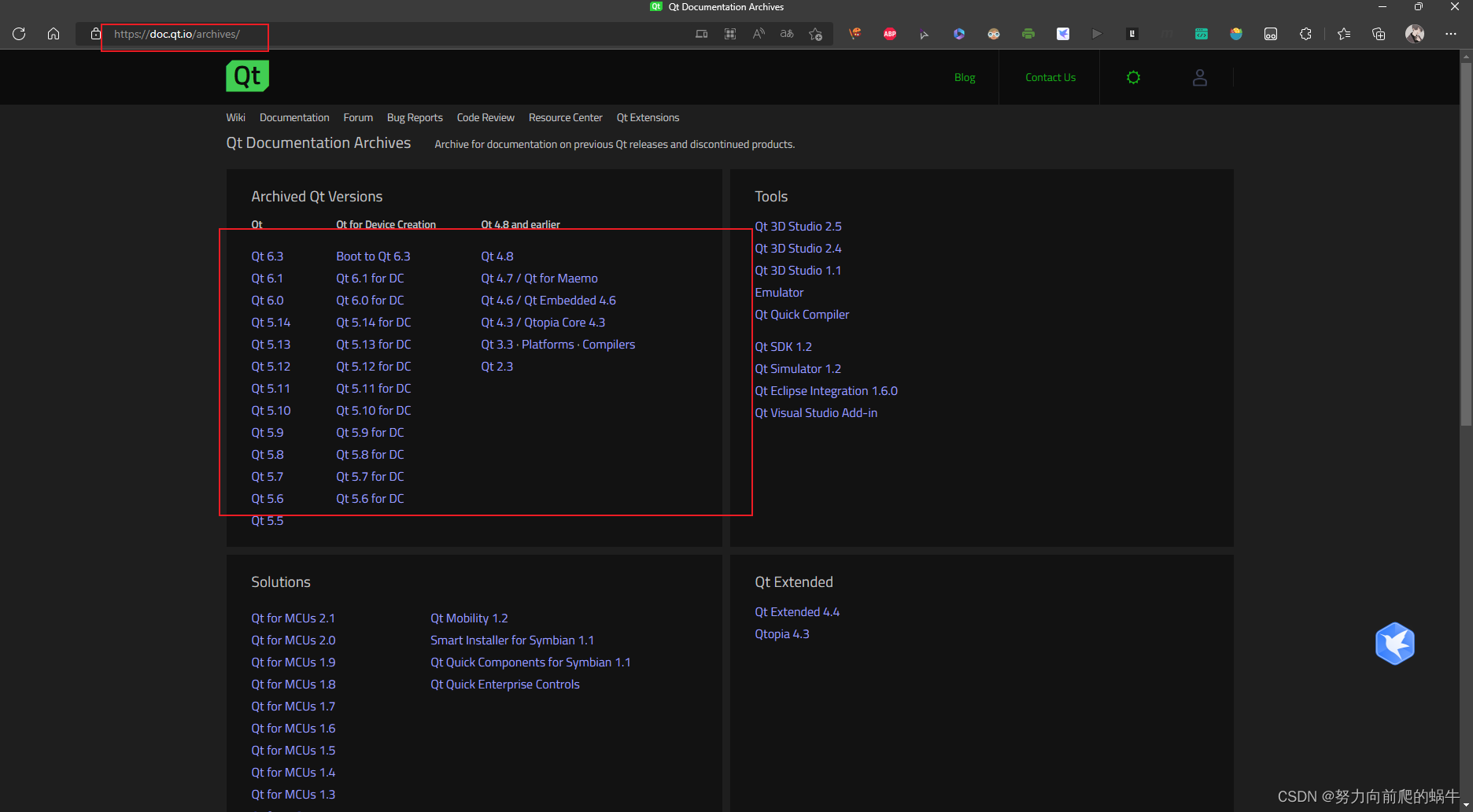Viewport: 1473px width, 812px height.
Task: Open Qt 4.7 / Qt for Maemo link
Action: tap(540, 279)
